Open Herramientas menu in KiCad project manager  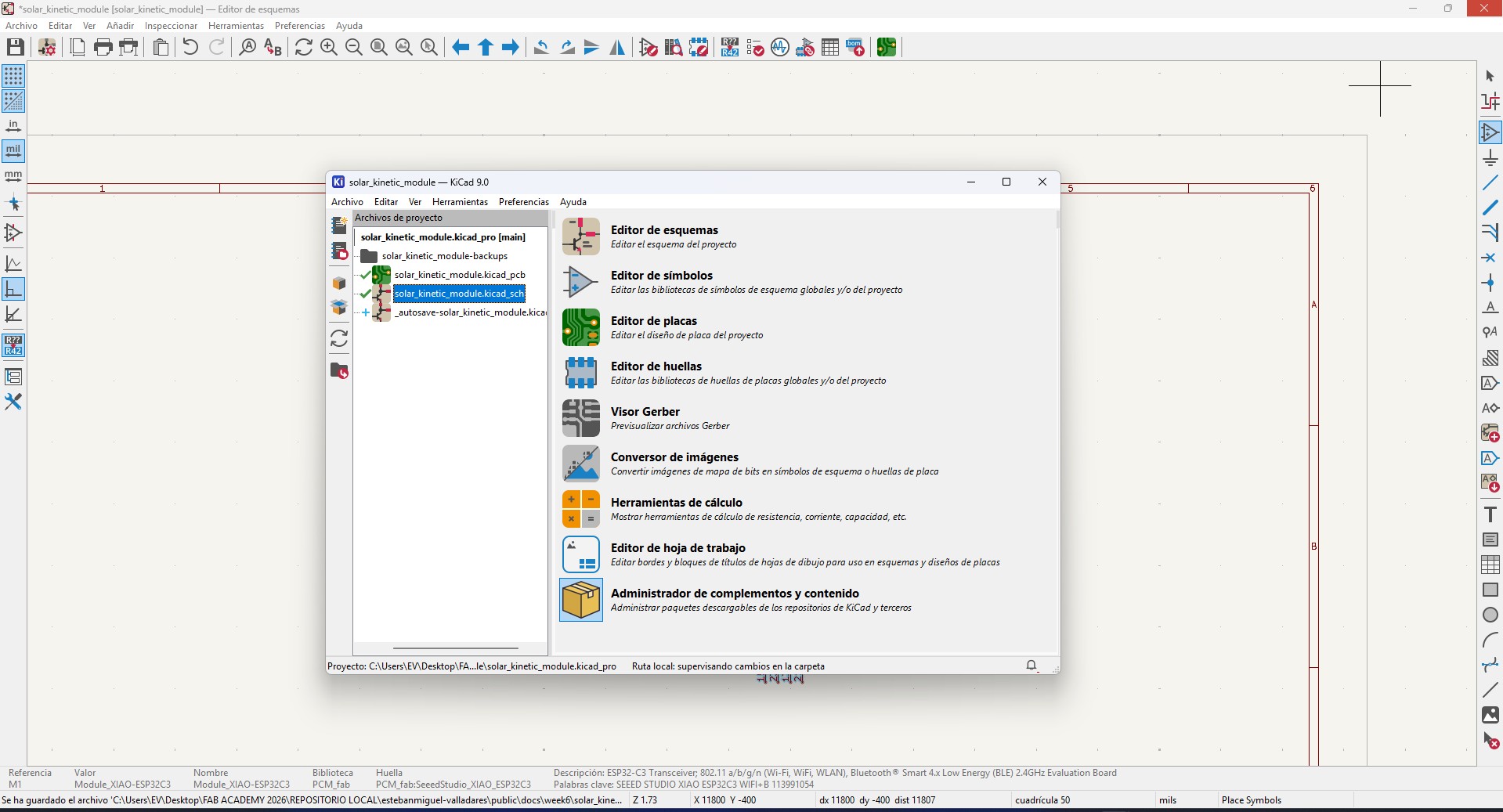tap(460, 202)
